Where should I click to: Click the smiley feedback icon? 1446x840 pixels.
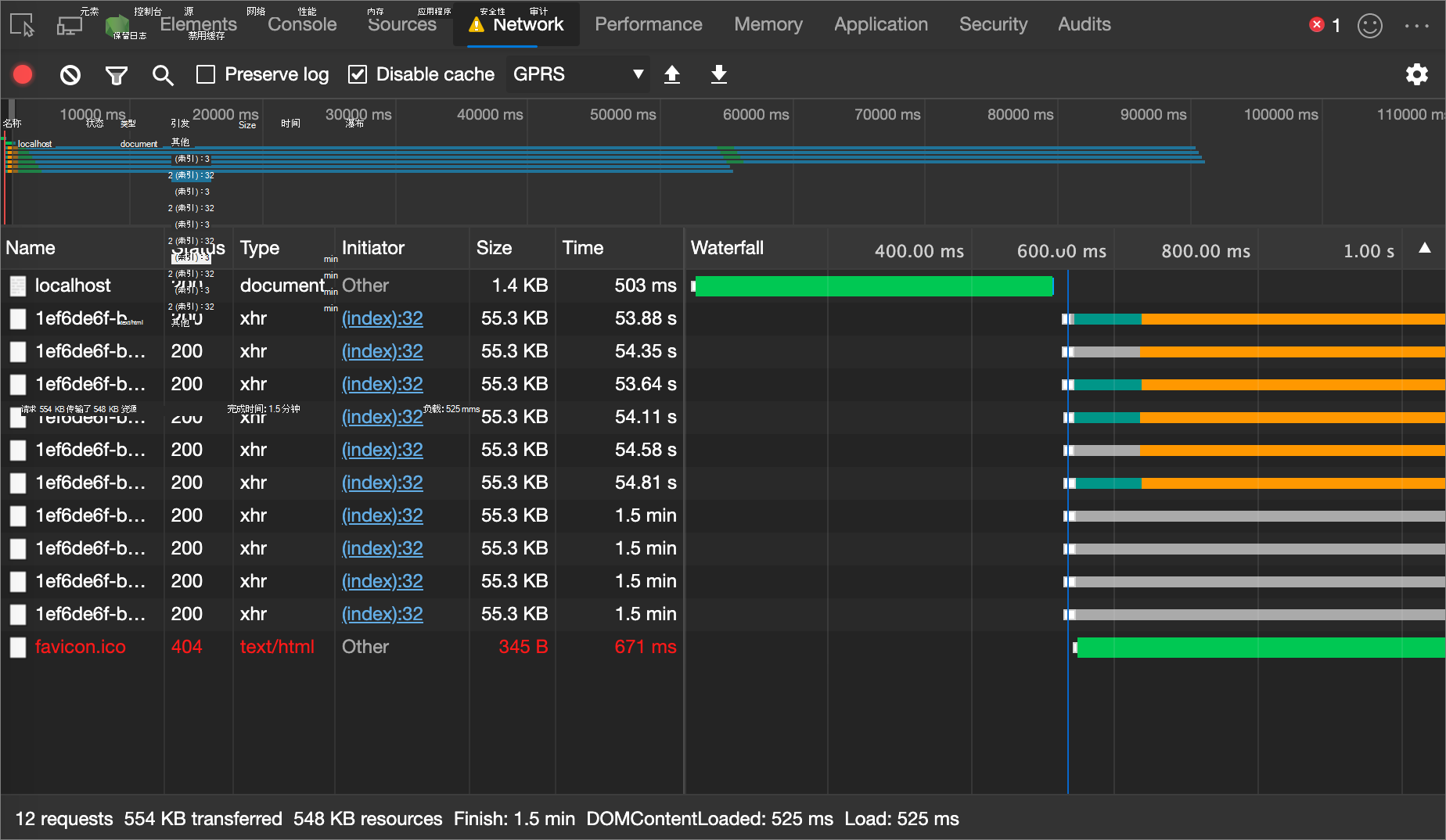(1370, 25)
